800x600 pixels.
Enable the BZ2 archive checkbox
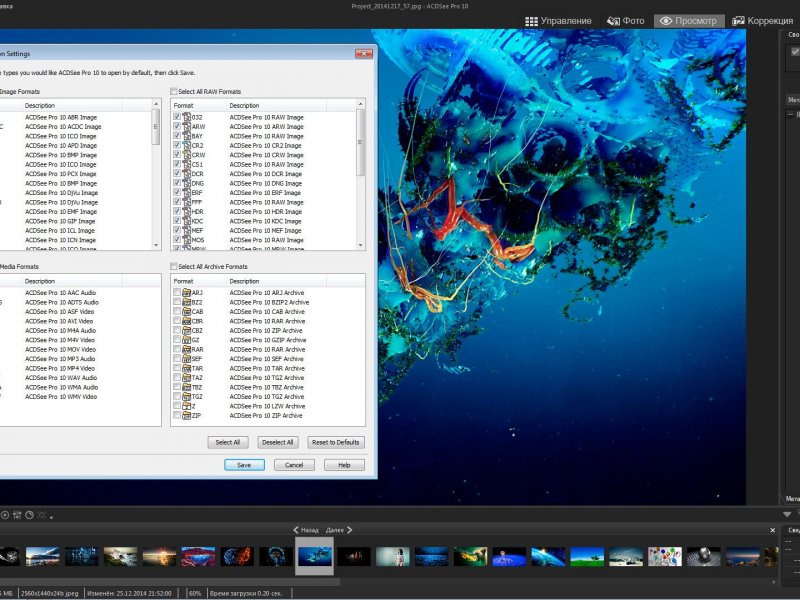pyautogui.click(x=177, y=302)
